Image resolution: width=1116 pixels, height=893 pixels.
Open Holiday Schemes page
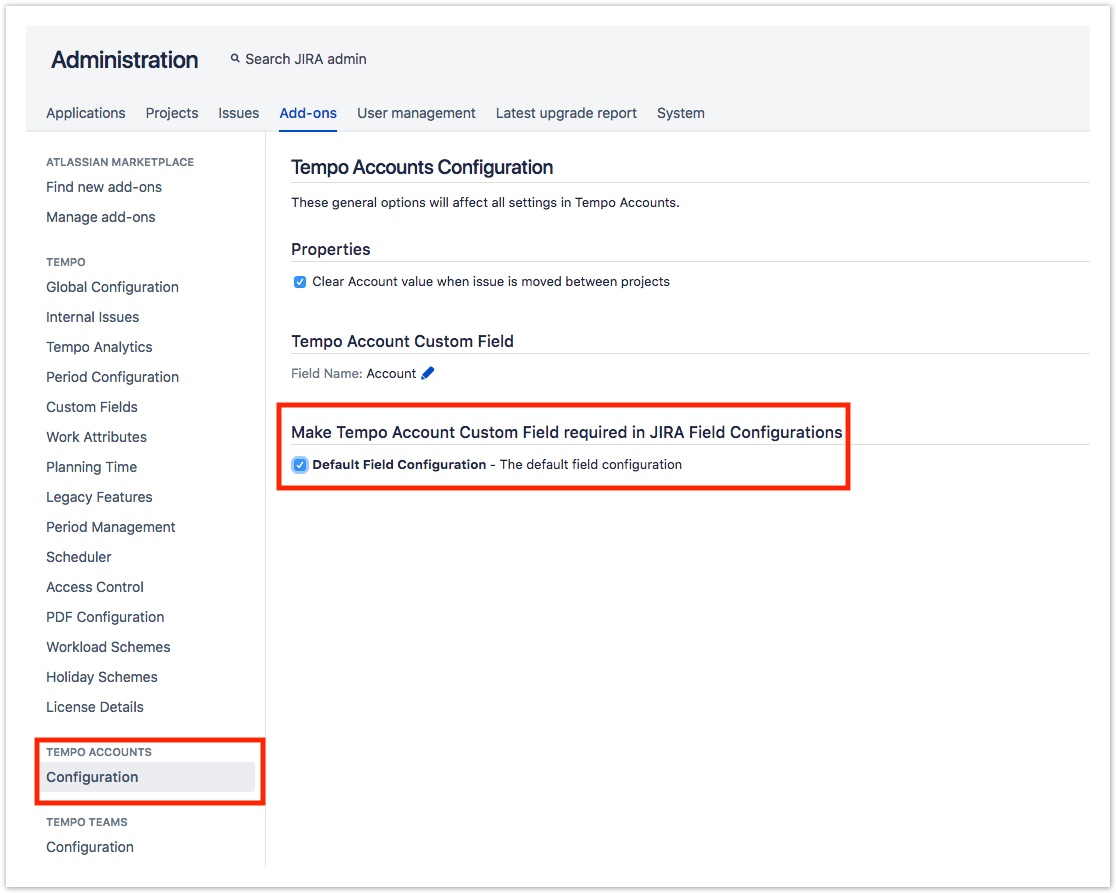click(102, 677)
